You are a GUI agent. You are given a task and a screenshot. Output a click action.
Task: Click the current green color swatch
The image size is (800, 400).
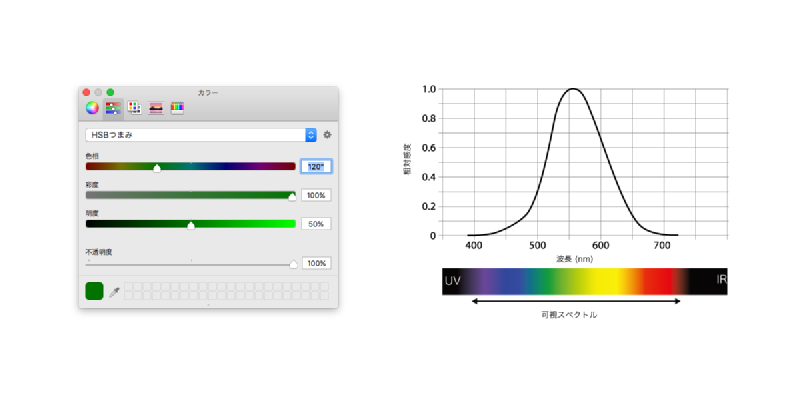click(94, 291)
